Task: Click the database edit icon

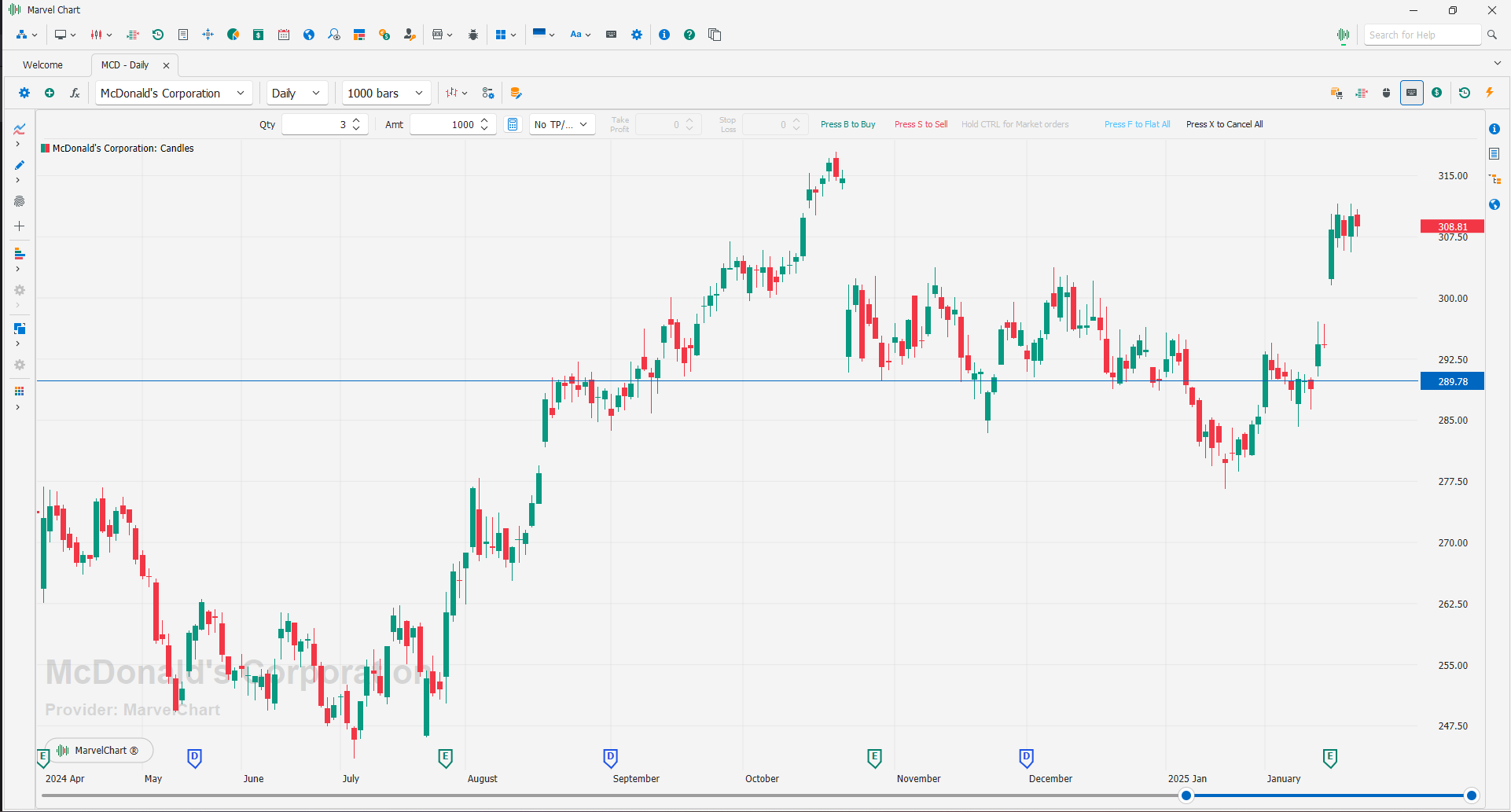Action: [x=516, y=93]
